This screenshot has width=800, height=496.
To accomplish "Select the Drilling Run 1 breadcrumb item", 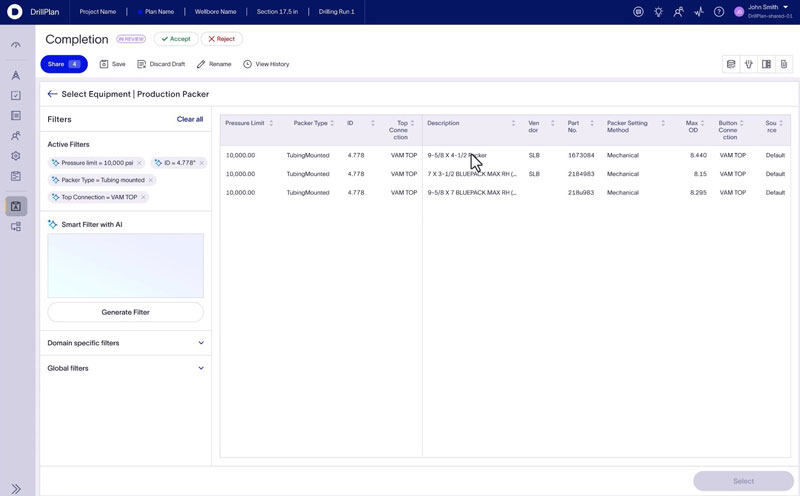I will tap(336, 12).
